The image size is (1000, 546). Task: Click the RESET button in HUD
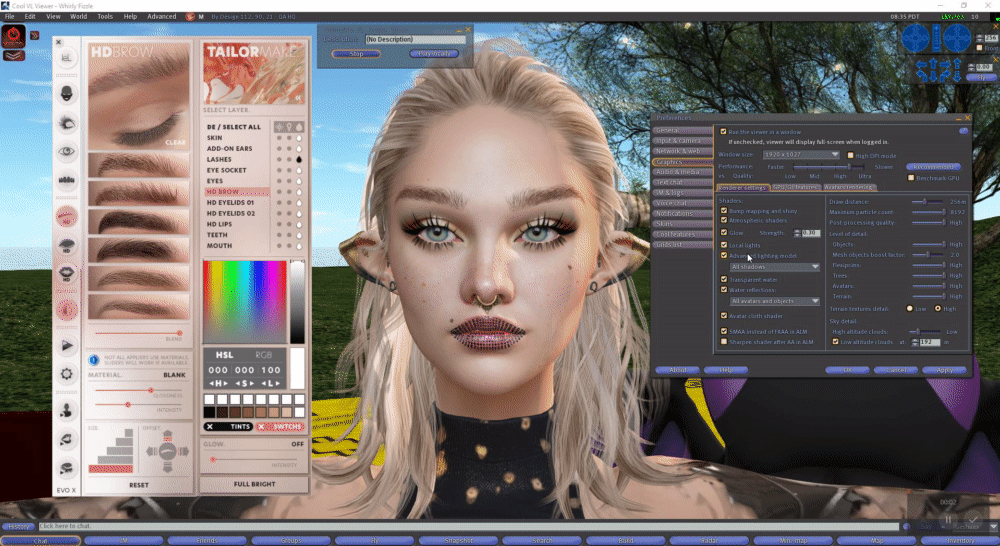coord(138,485)
